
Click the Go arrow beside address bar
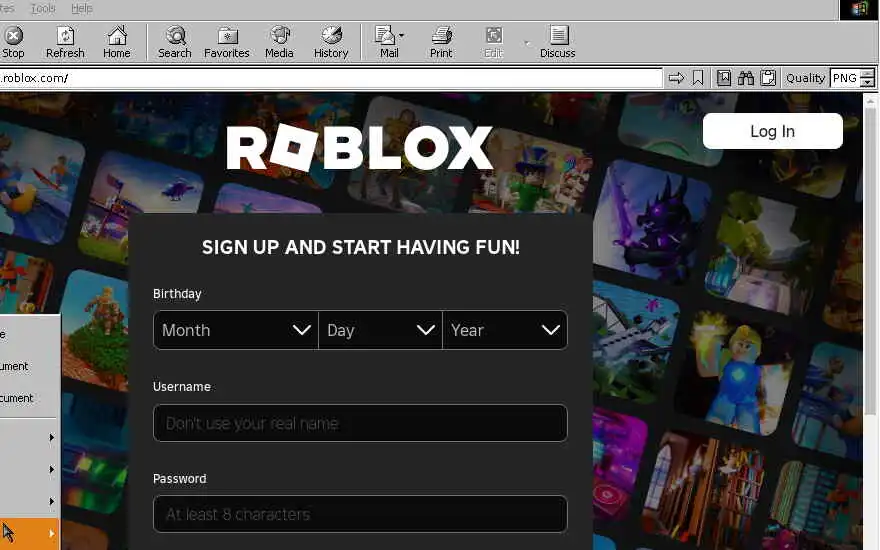(676, 78)
